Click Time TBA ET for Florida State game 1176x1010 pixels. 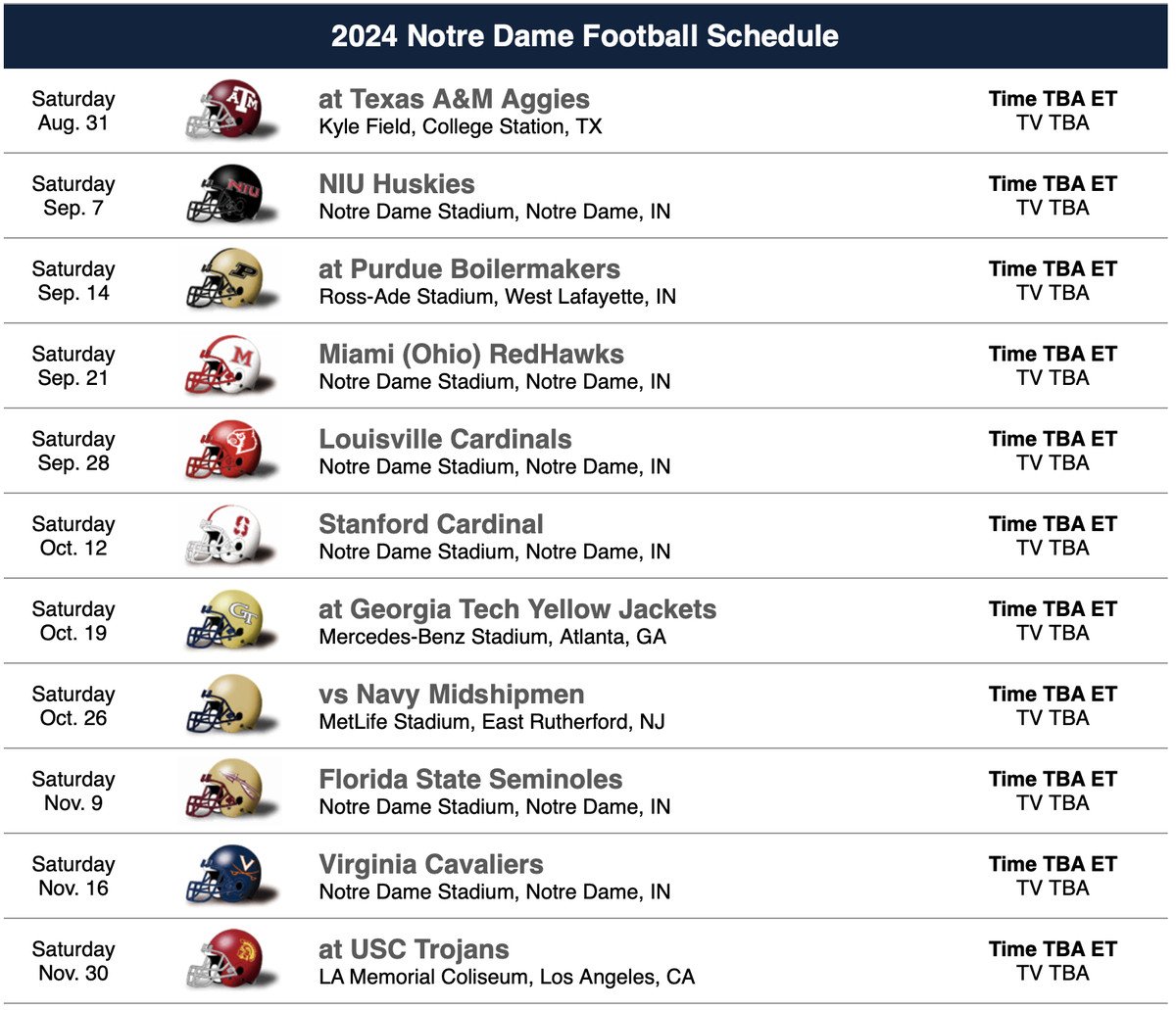(1053, 780)
